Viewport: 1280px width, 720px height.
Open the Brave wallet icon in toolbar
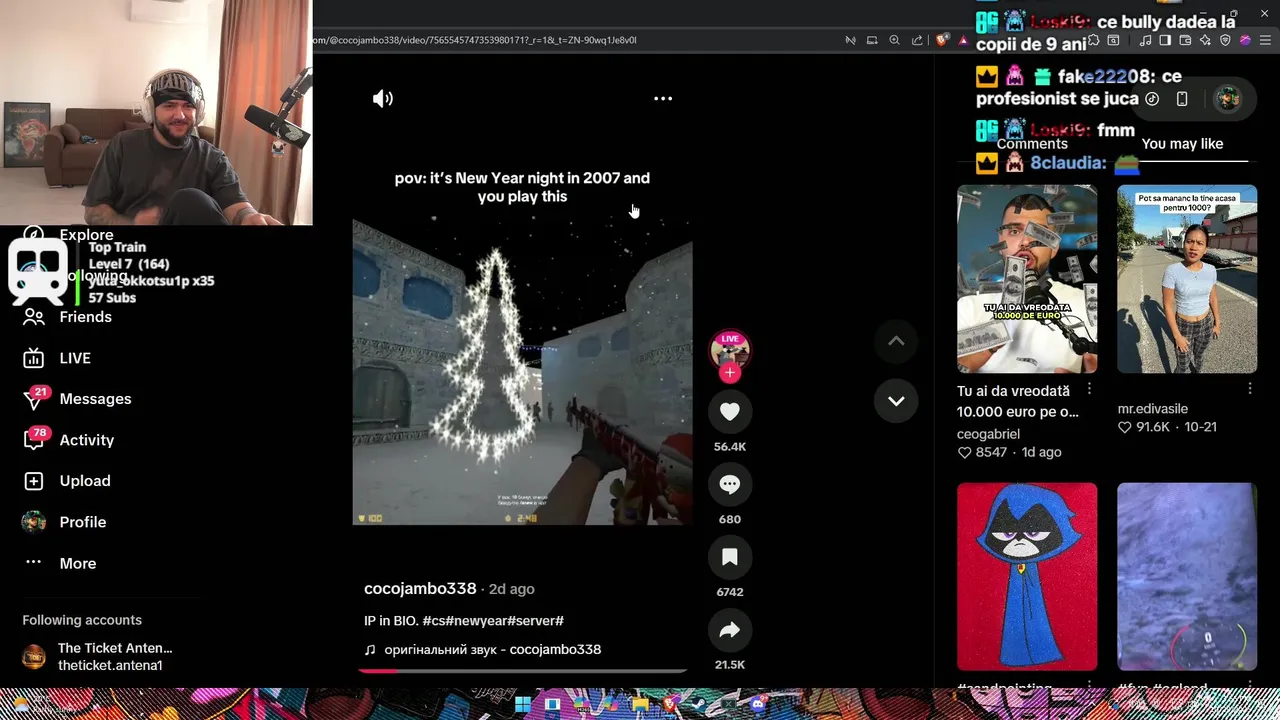(x=1185, y=40)
